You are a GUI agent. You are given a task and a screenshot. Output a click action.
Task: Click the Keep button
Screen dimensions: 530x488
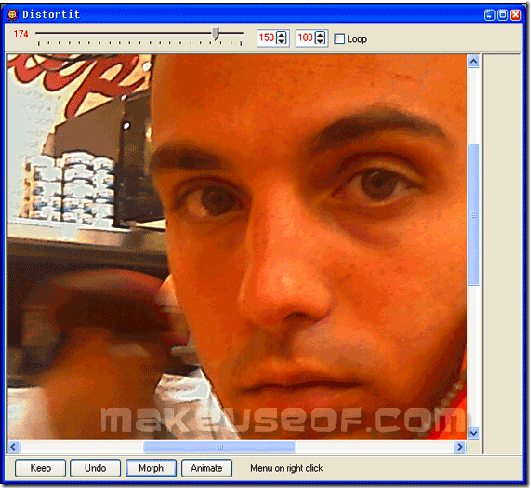[x=40, y=468]
